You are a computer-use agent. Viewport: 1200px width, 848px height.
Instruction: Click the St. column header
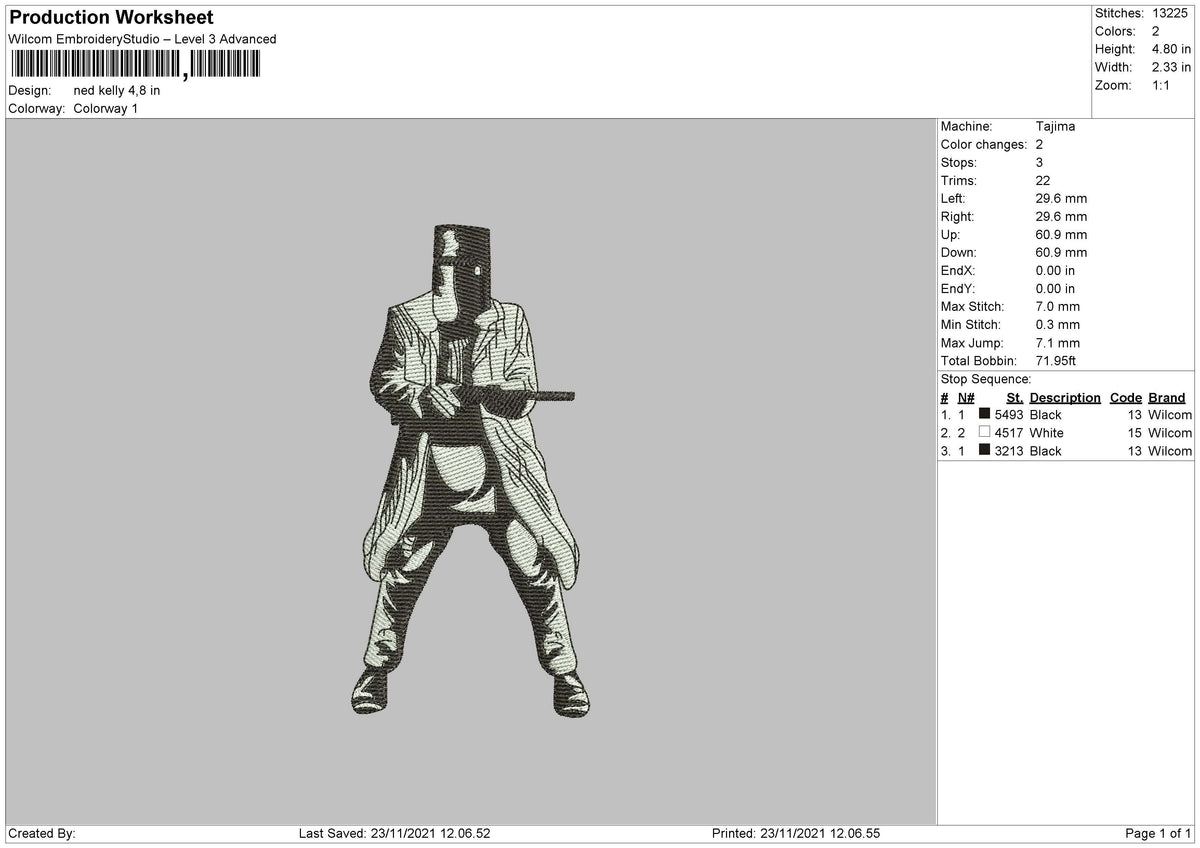coord(1015,397)
